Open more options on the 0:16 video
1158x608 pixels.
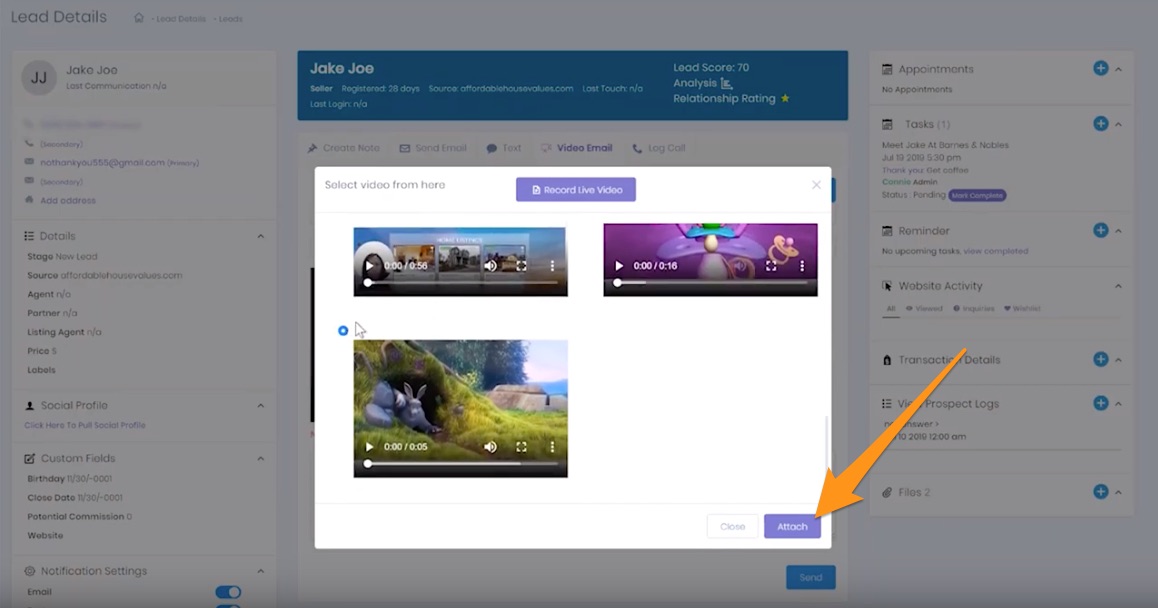801,266
